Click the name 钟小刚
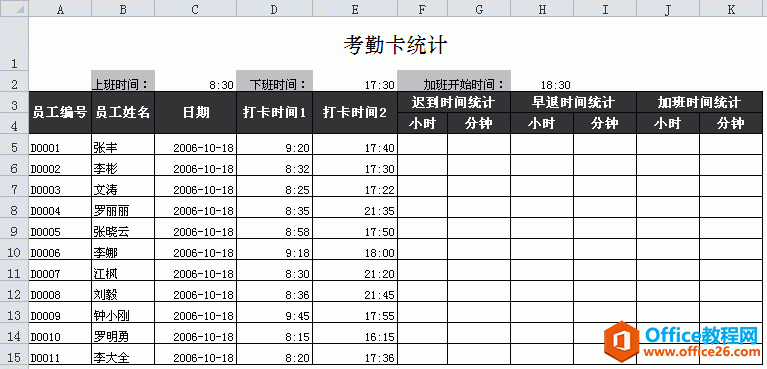The image size is (767, 369). (123, 313)
